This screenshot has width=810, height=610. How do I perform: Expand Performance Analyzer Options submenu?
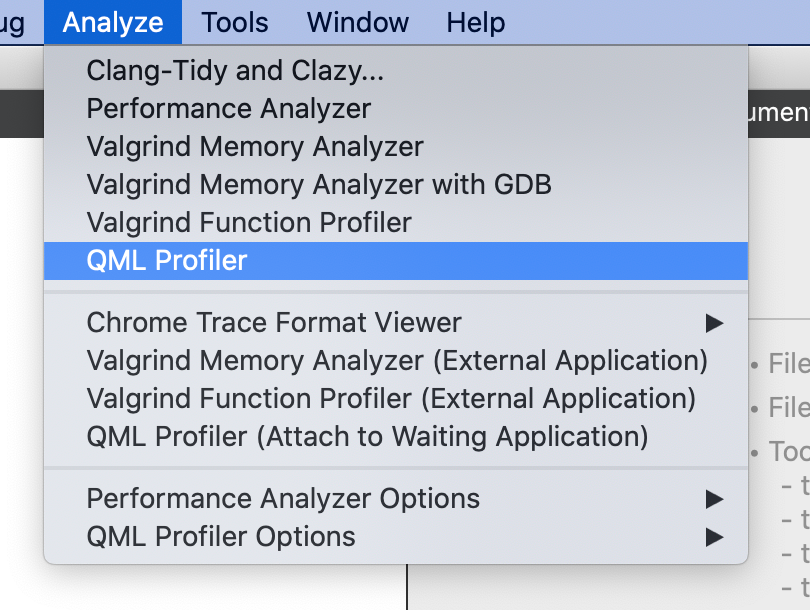coord(283,499)
